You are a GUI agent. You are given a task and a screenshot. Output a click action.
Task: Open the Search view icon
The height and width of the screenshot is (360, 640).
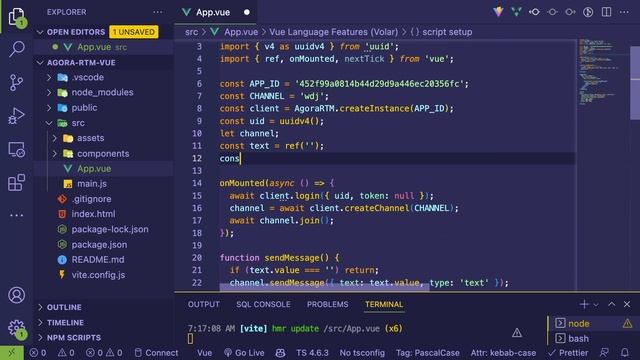(x=17, y=49)
